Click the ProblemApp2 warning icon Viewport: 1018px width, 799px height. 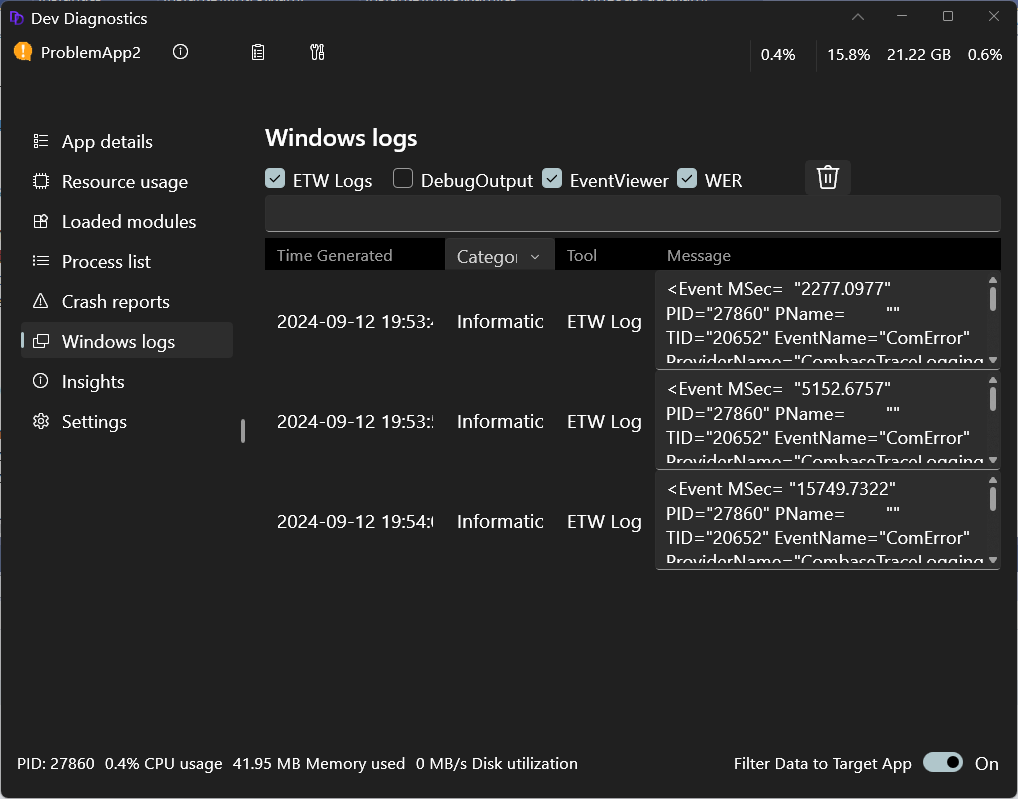23,52
